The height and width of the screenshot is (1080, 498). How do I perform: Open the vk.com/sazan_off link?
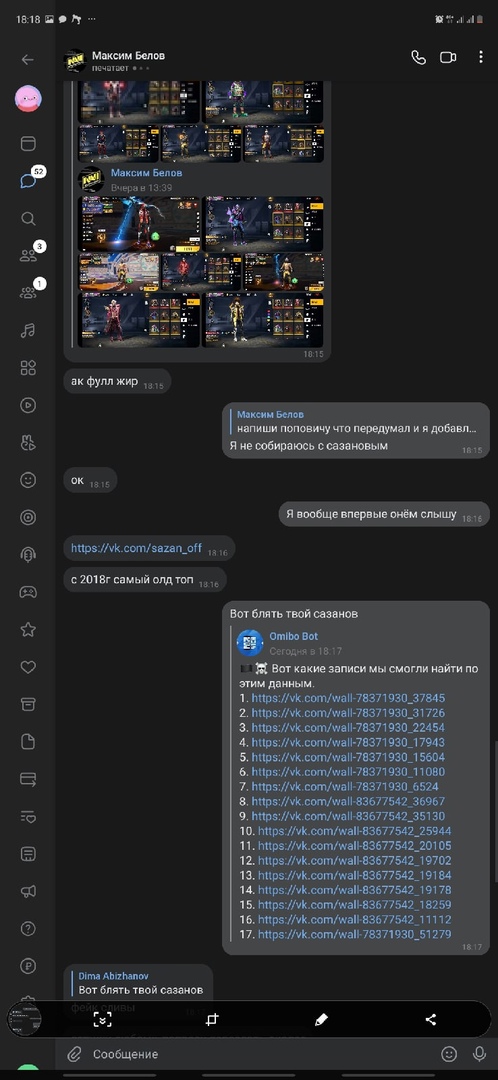(x=136, y=548)
